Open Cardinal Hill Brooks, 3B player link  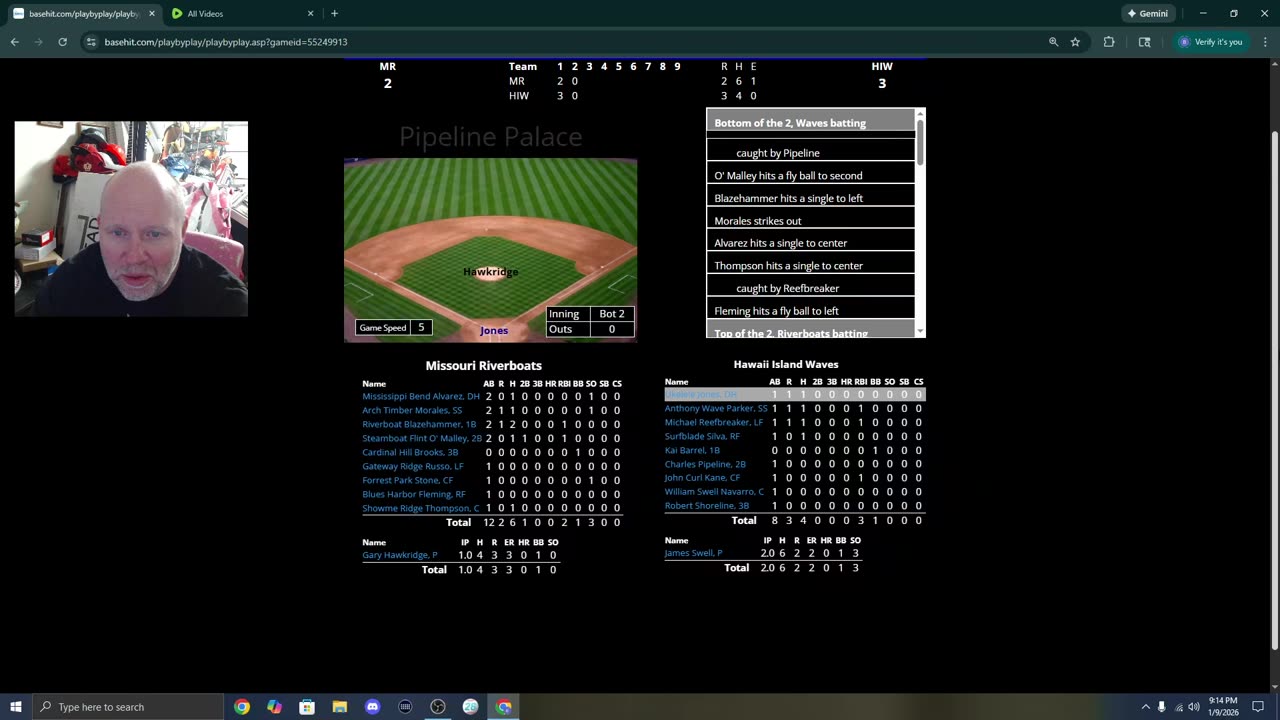point(410,452)
